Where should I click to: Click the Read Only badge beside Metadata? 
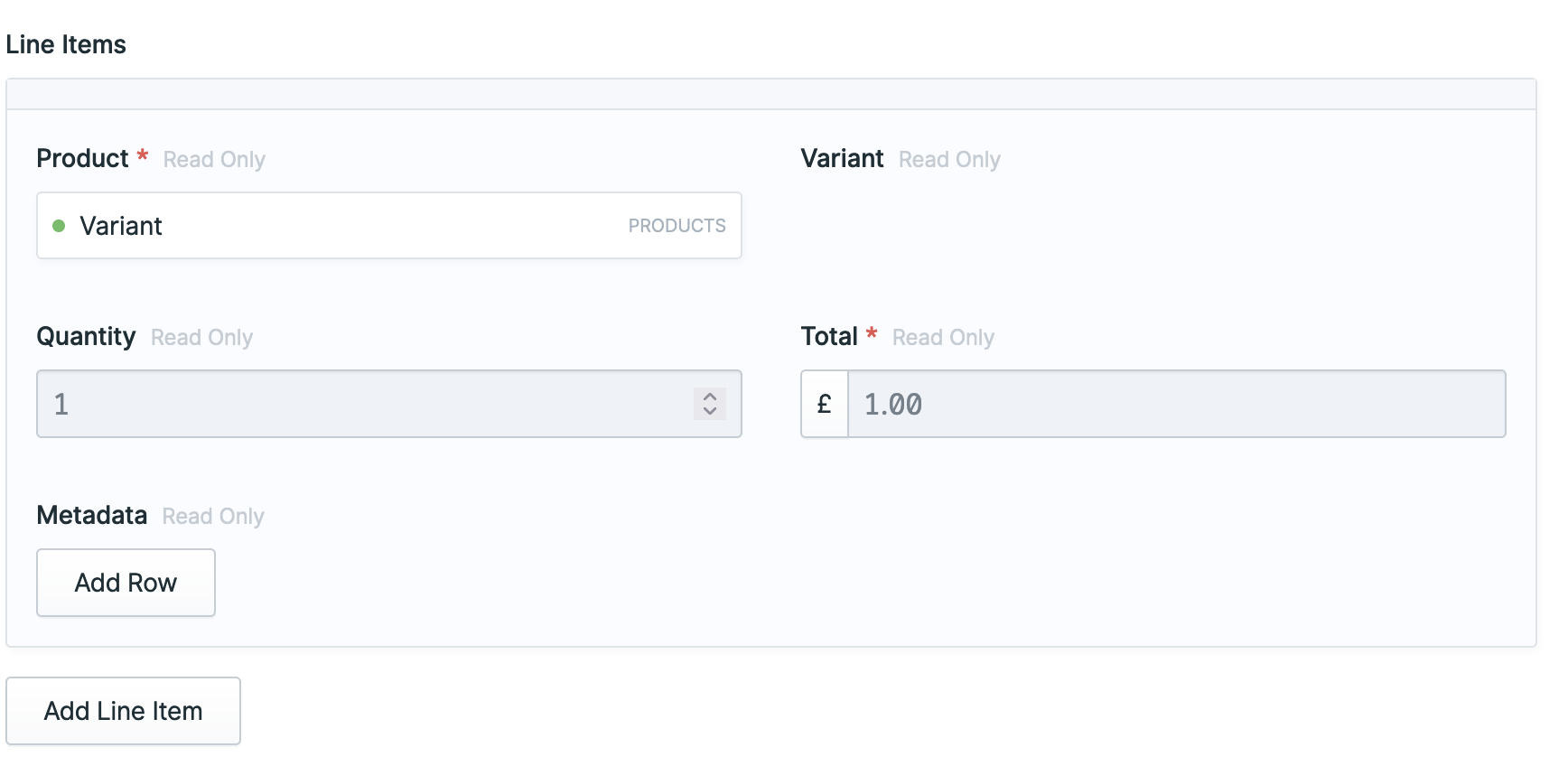coord(212,517)
